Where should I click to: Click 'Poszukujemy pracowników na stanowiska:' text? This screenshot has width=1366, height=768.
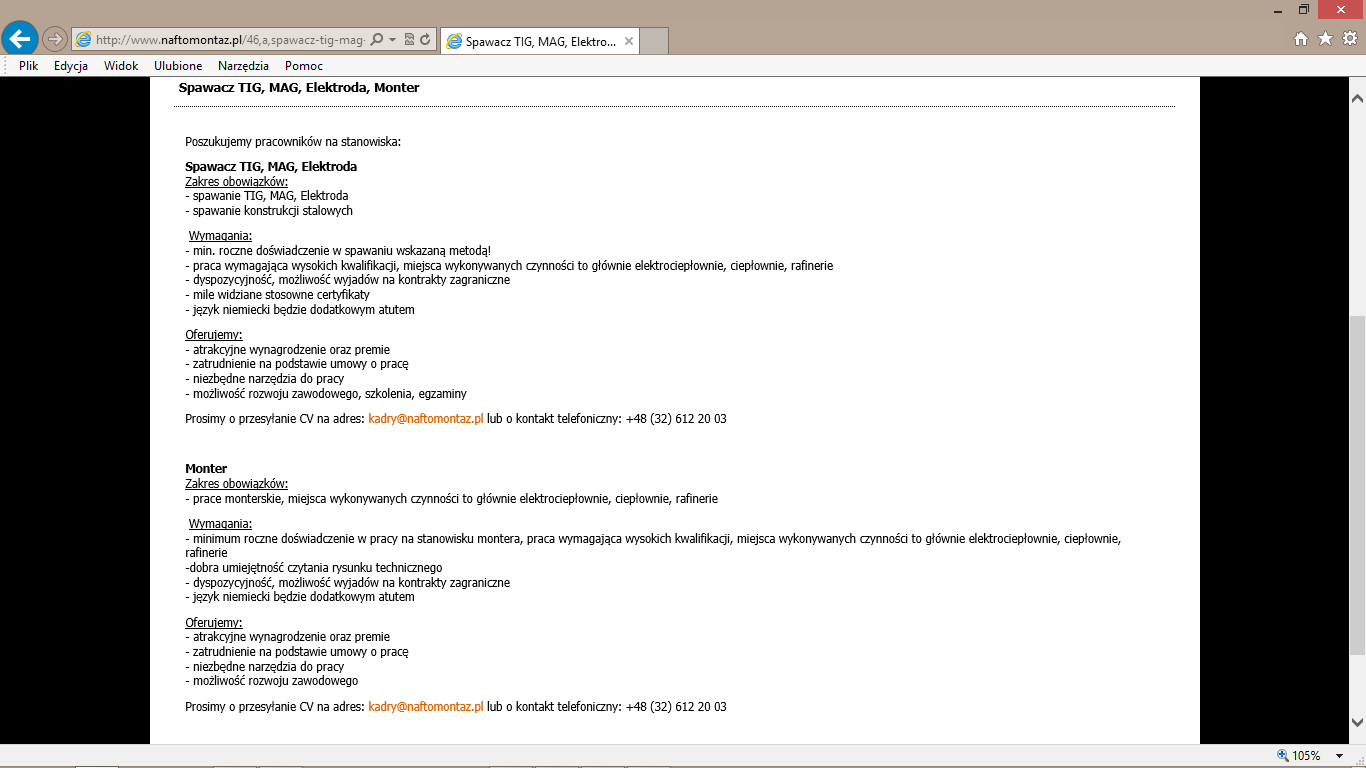coord(293,142)
